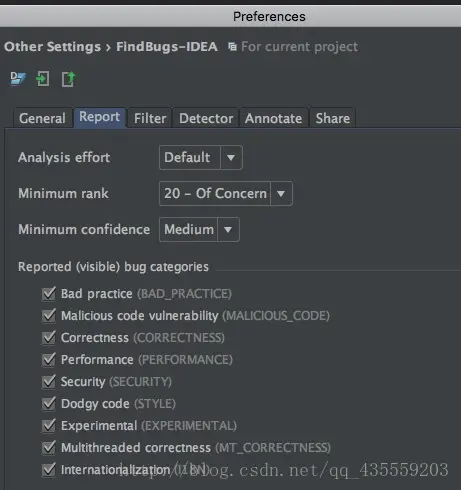
Task: Open the Minimum confidence dropdown
Action: [x=199, y=229]
